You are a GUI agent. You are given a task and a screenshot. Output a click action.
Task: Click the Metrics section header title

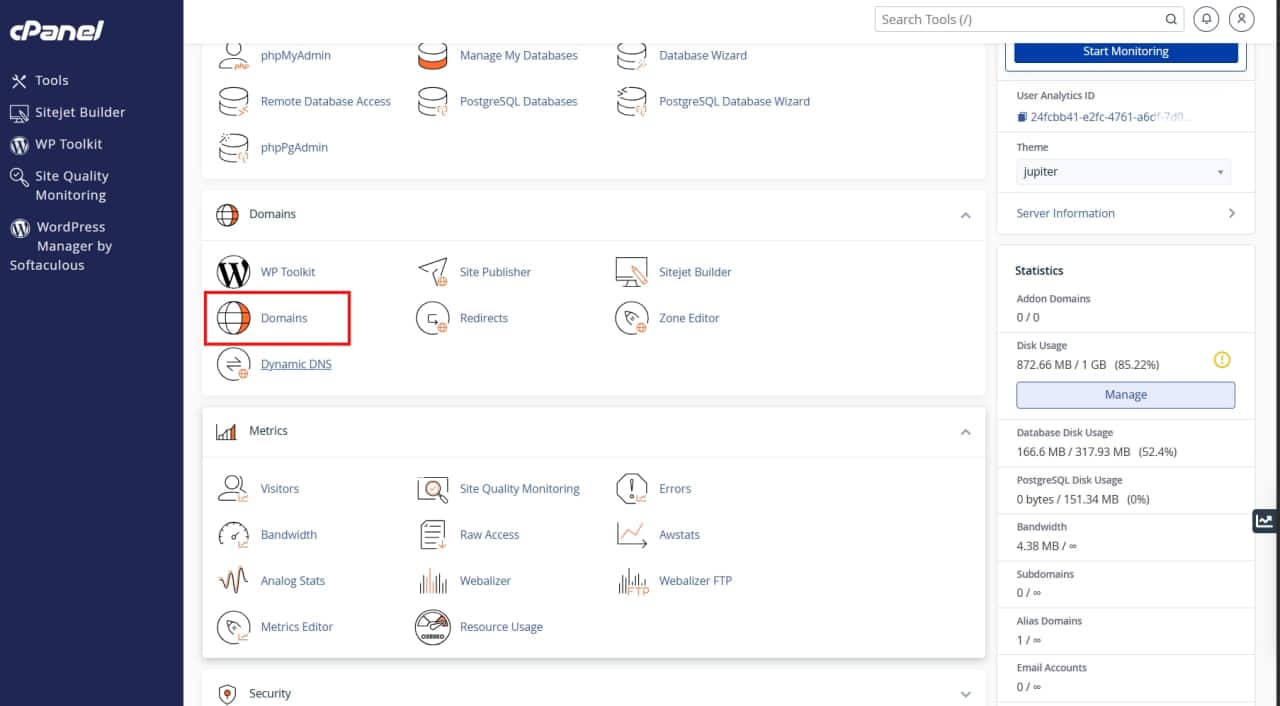click(268, 431)
